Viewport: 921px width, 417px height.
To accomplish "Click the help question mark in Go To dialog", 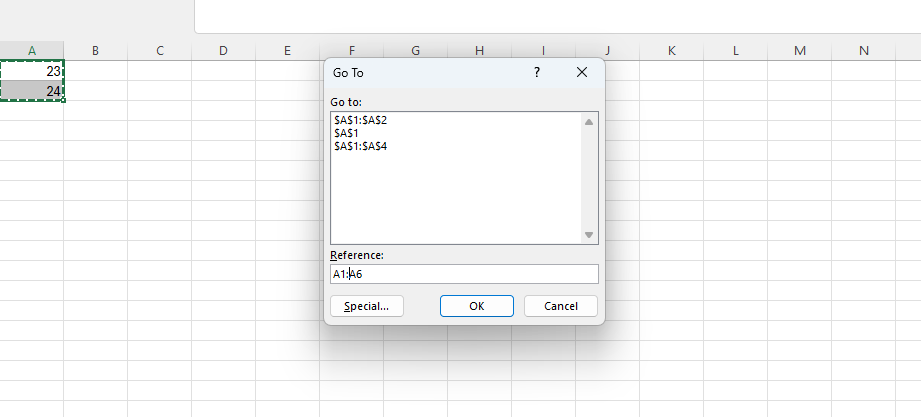I will point(536,72).
